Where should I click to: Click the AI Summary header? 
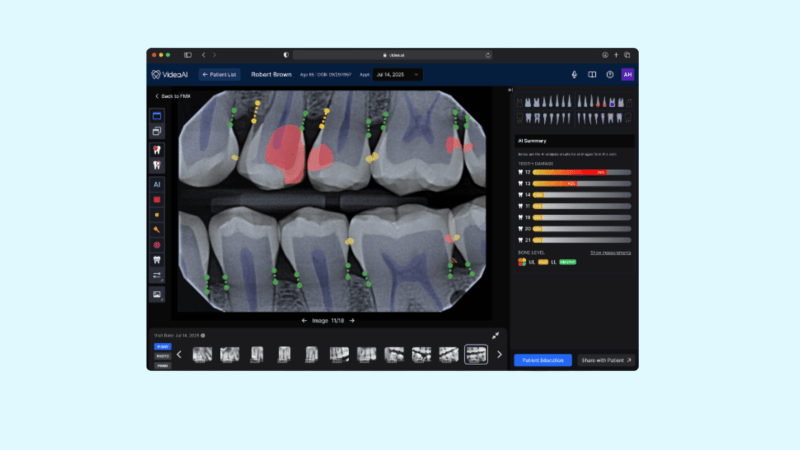[574, 141]
